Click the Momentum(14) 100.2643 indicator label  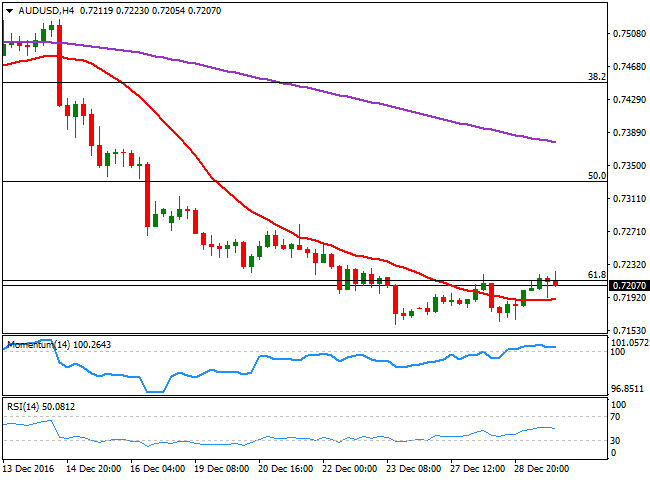click(59, 345)
